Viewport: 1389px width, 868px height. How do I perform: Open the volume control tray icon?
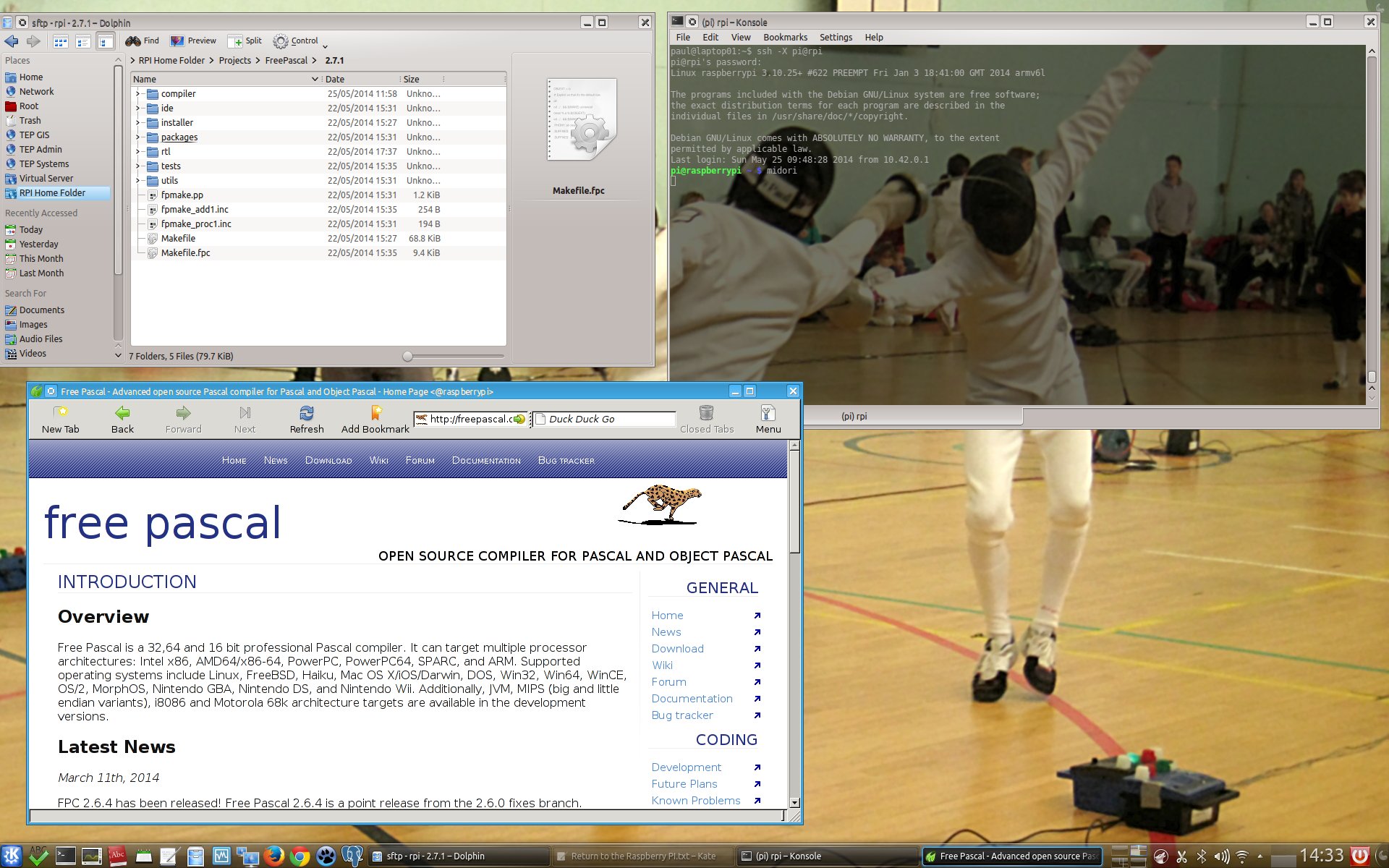pos(1222,856)
